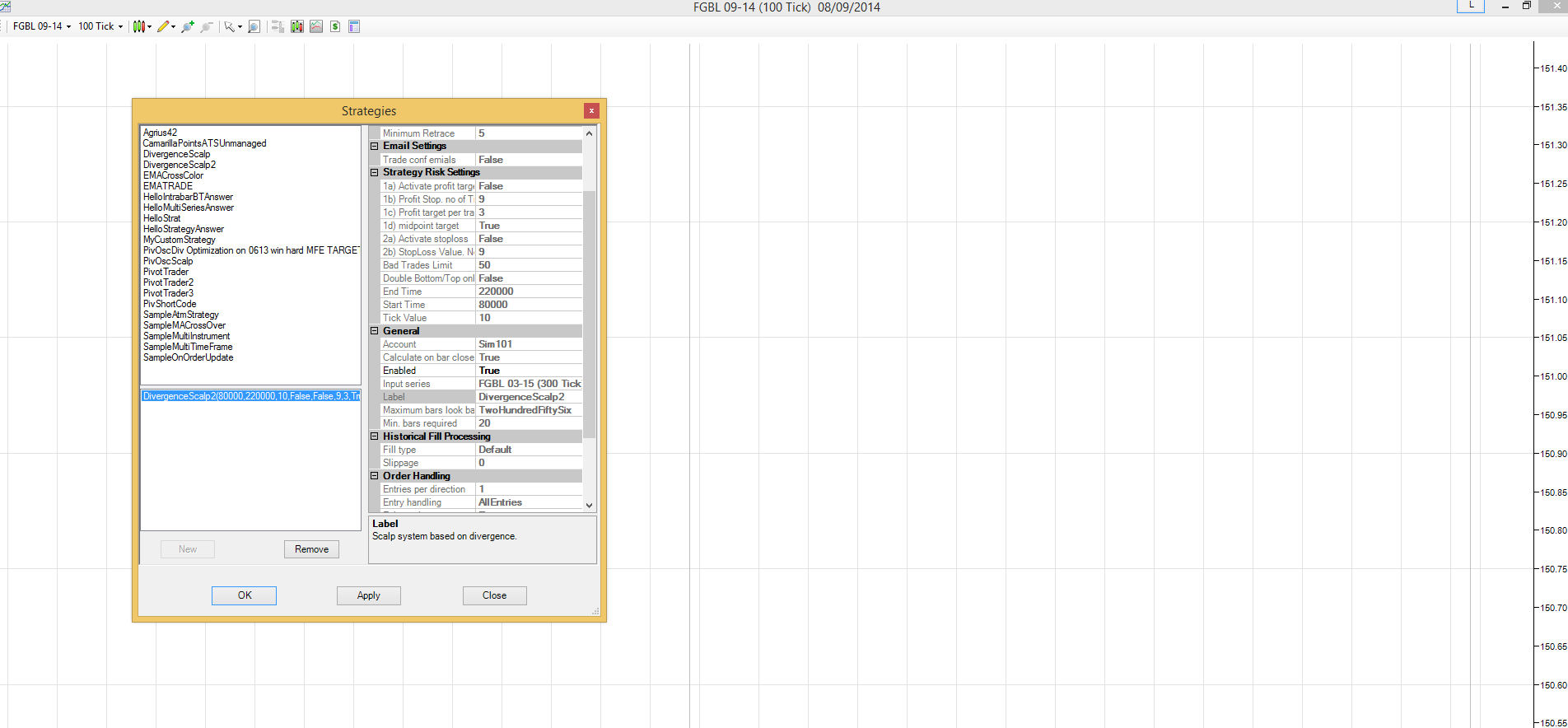Click the Apply button
This screenshot has height=728, width=1568.
click(369, 595)
